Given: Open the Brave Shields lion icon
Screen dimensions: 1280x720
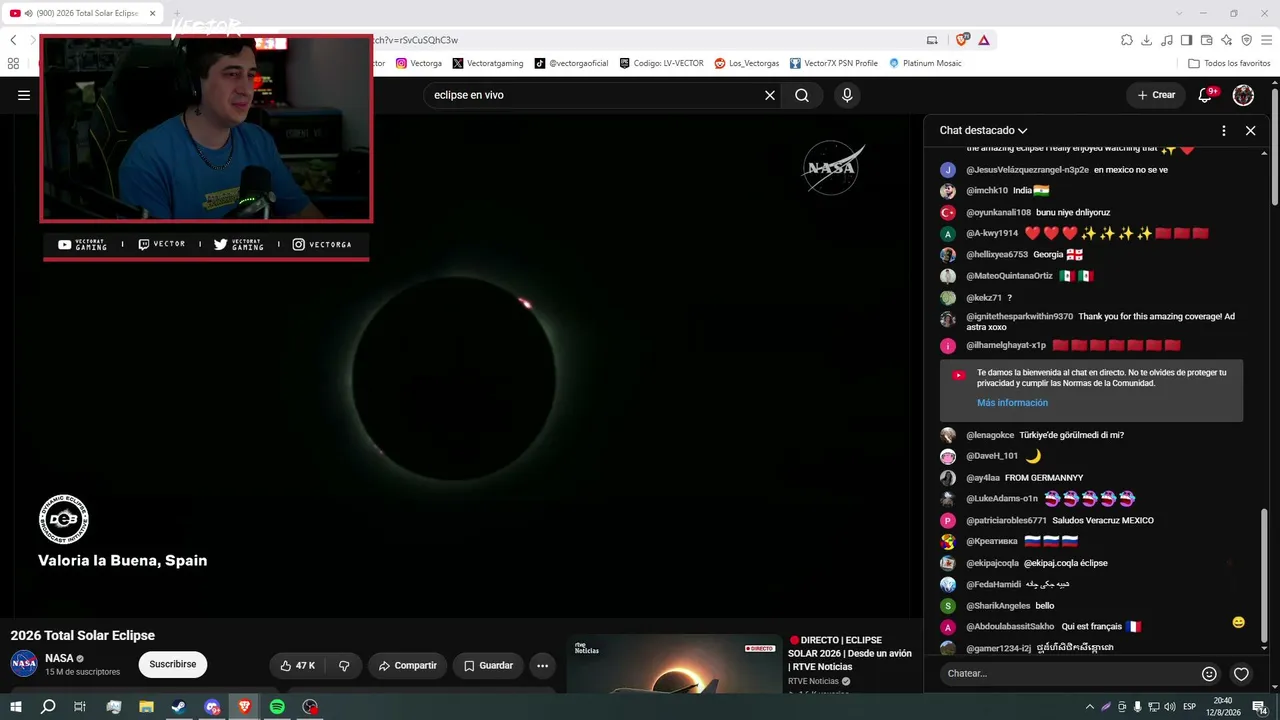Looking at the screenshot, I should pos(962,40).
